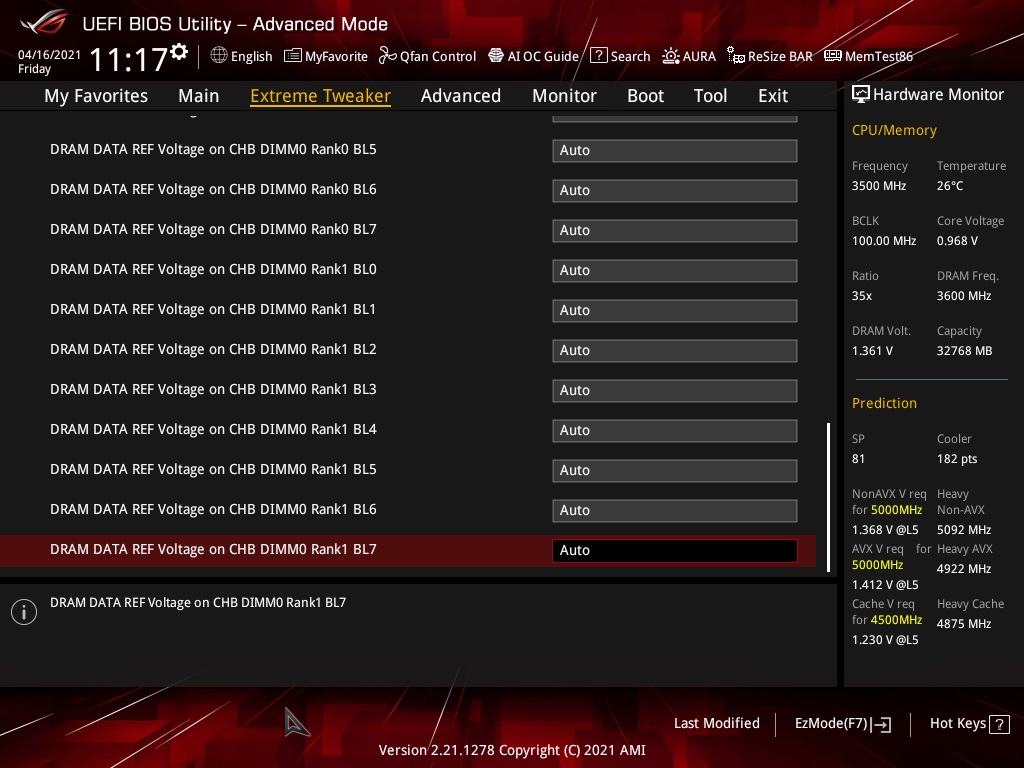The image size is (1024, 768).
Task: Select the Extreme Tweaker tab
Action: [x=321, y=96]
